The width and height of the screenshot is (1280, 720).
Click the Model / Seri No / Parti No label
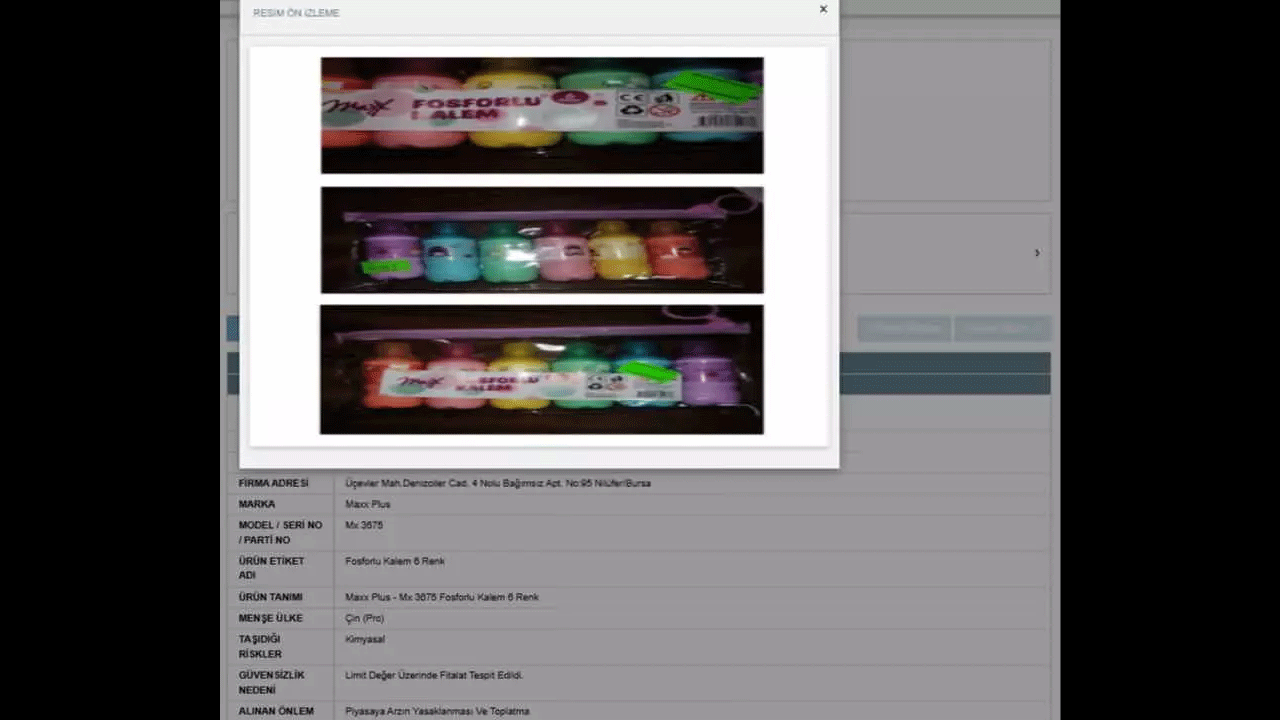click(280, 532)
